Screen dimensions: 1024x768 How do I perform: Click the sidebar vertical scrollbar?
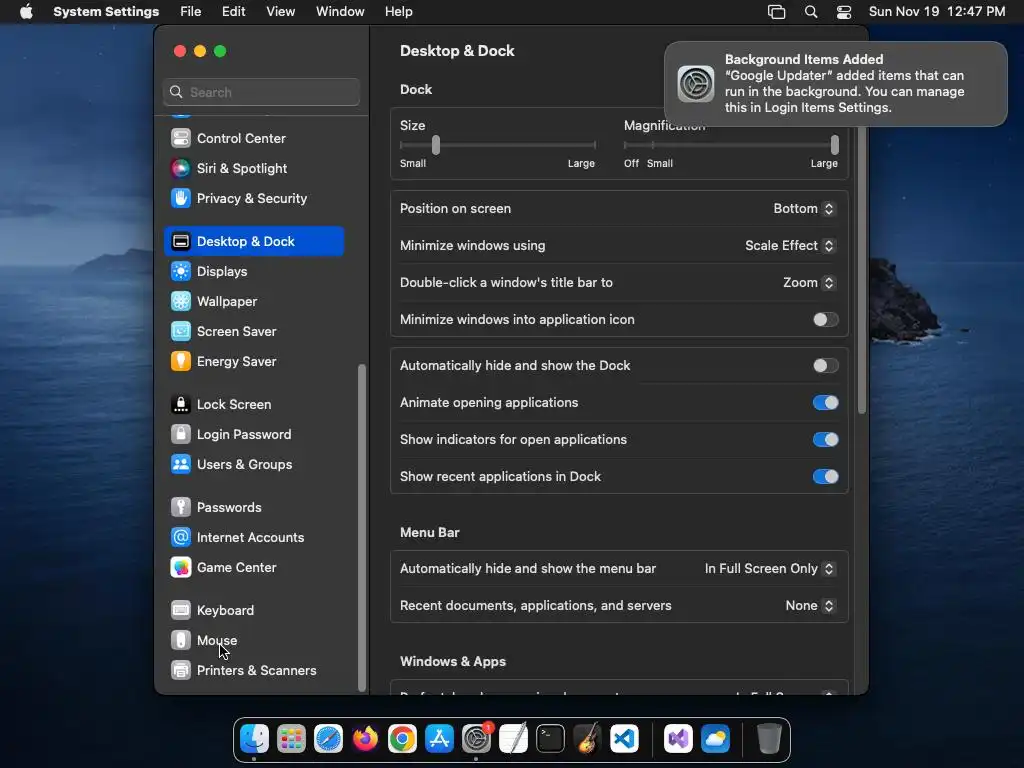362,528
